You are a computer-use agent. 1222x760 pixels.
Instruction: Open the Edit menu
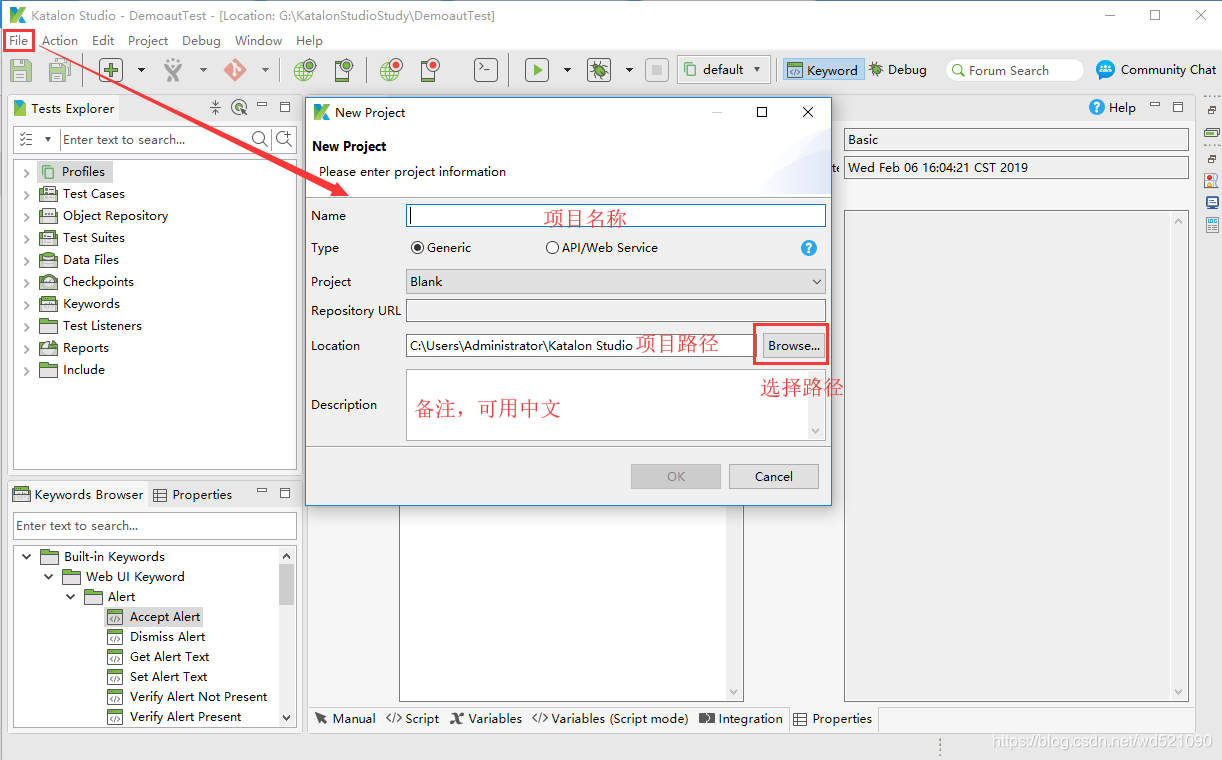coord(103,41)
